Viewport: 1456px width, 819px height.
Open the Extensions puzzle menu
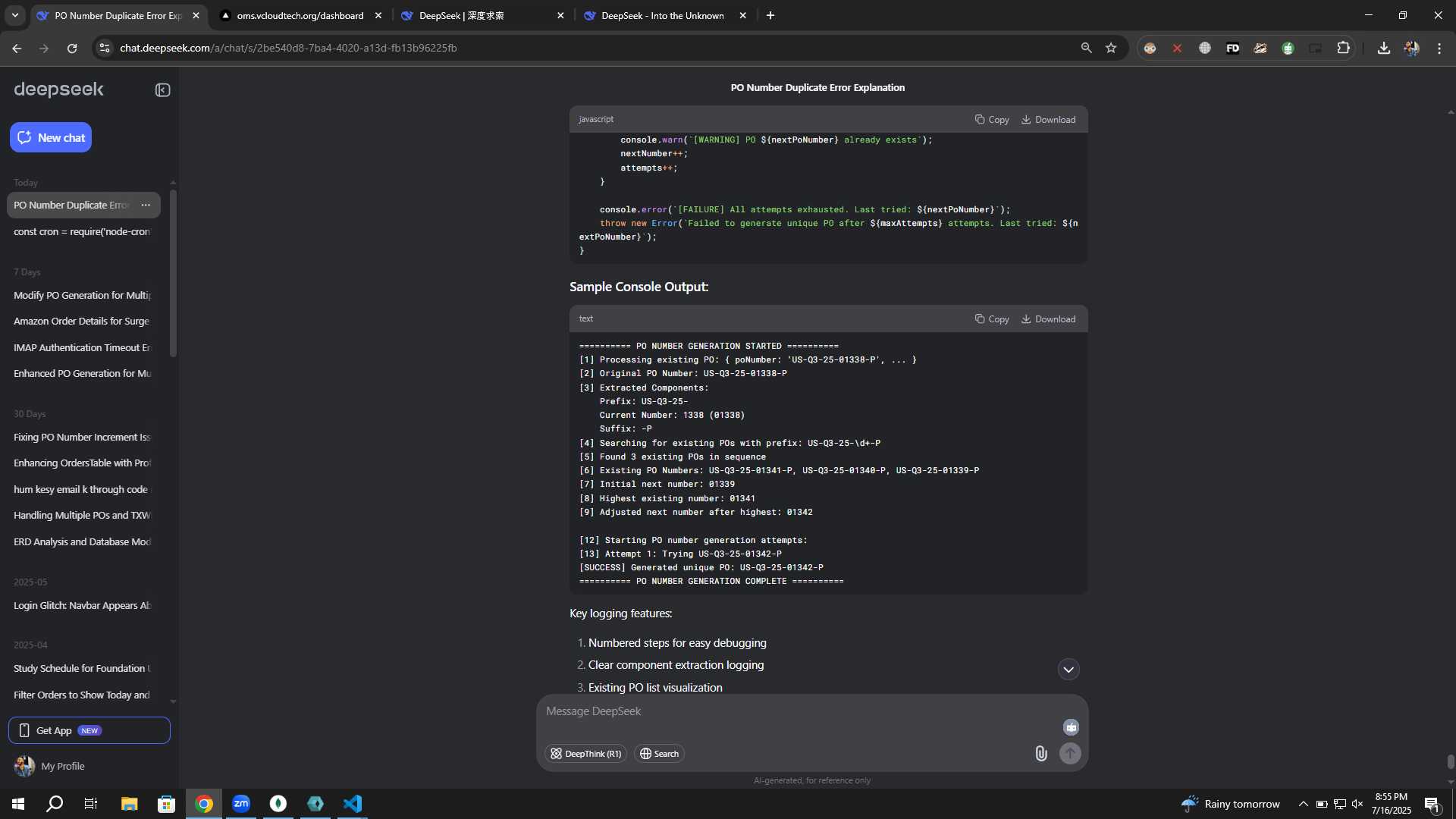click(1343, 48)
